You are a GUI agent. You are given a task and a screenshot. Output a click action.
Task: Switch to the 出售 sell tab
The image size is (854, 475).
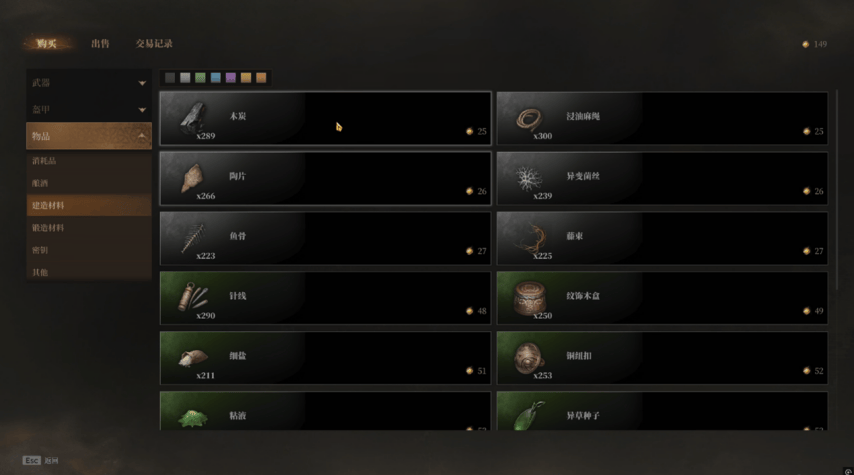tap(100, 44)
